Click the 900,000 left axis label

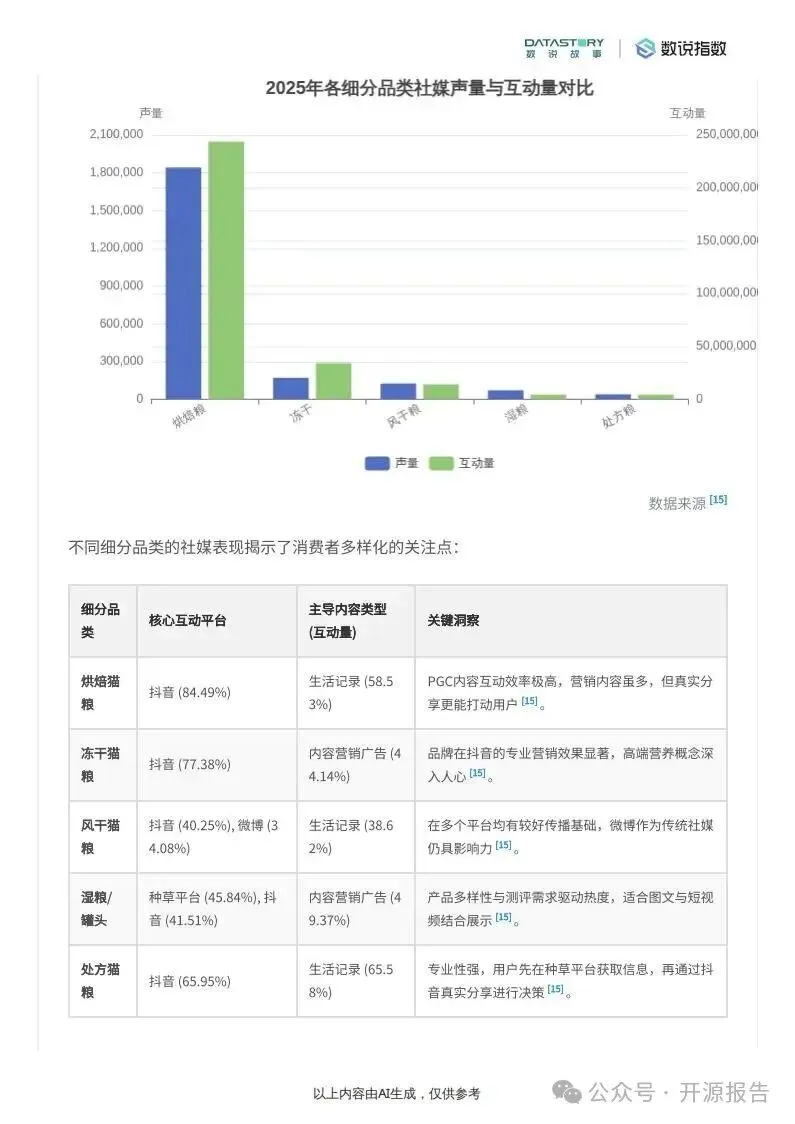pos(121,285)
